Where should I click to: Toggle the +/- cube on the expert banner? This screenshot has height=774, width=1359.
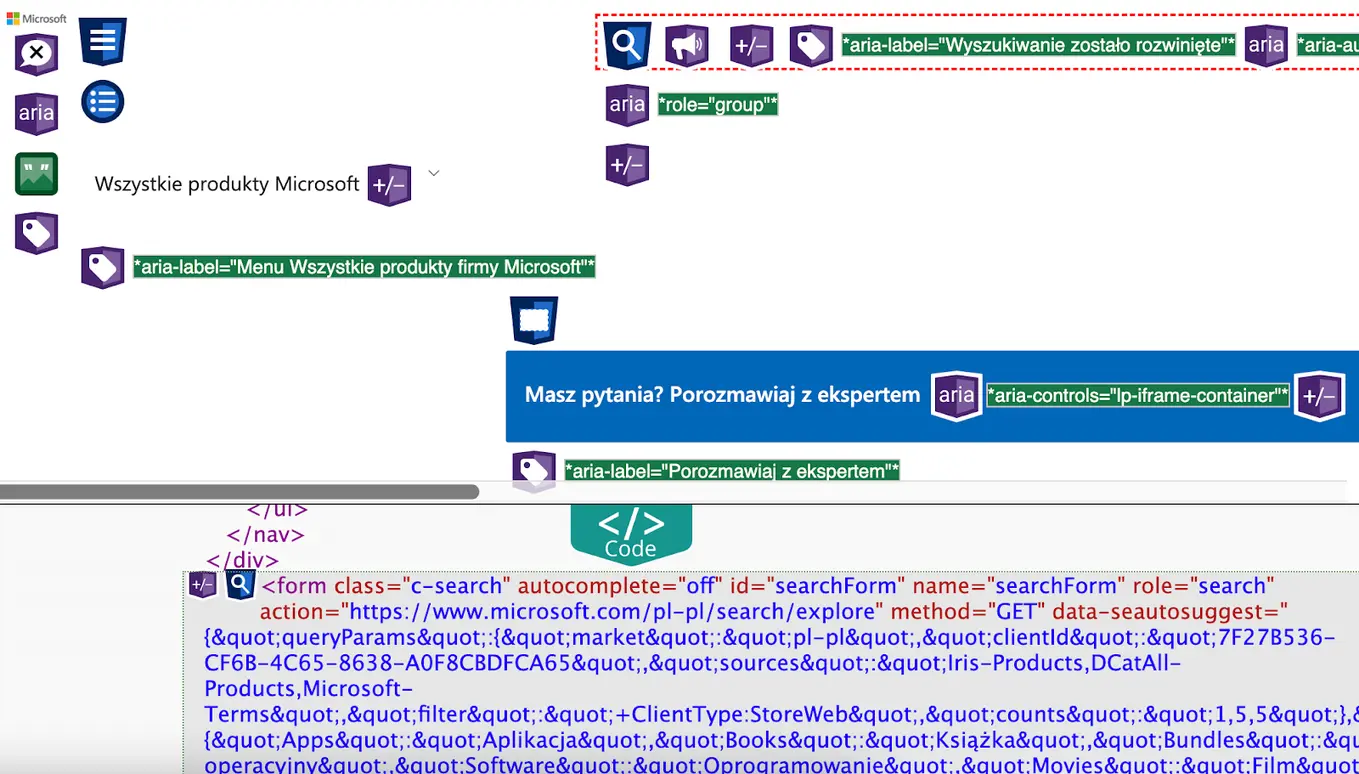tap(1319, 396)
